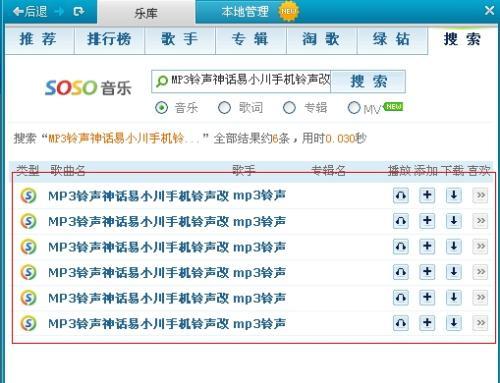This screenshot has width=500, height=383.
Task: Select the 音乐 radio button
Action: (162, 108)
